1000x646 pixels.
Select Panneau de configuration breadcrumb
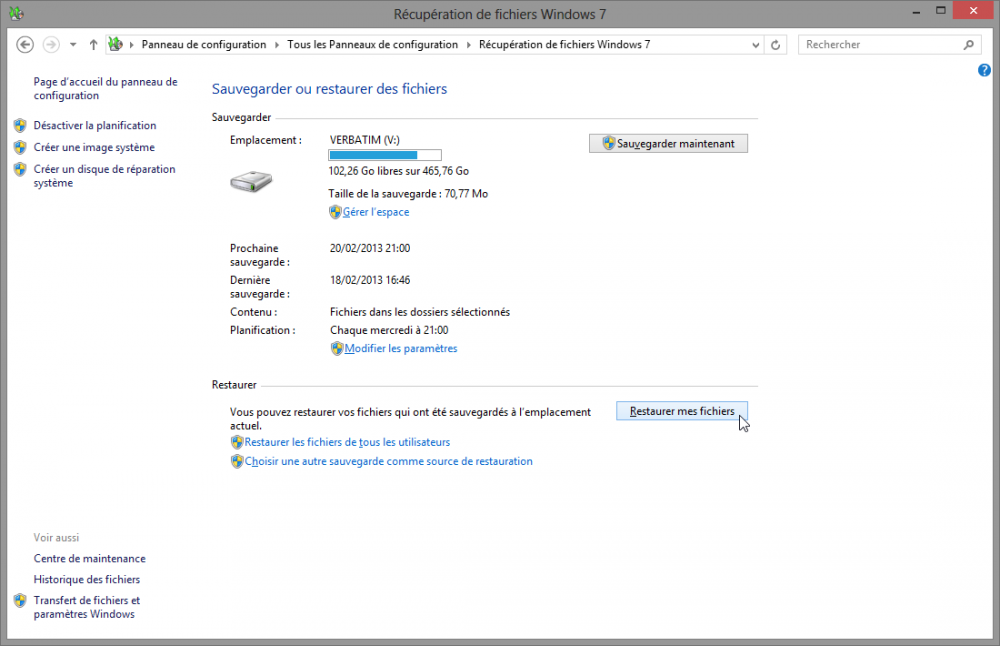(x=203, y=45)
